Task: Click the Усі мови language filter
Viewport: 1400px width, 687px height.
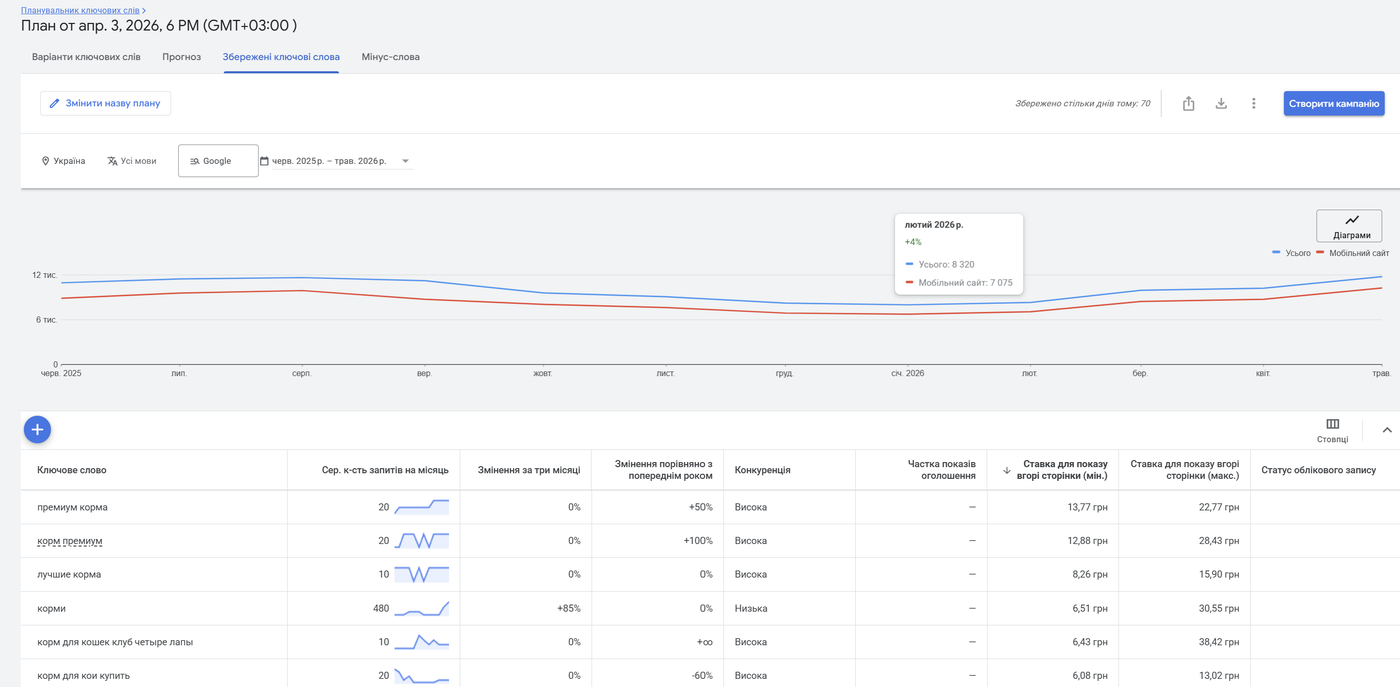Action: coord(132,161)
